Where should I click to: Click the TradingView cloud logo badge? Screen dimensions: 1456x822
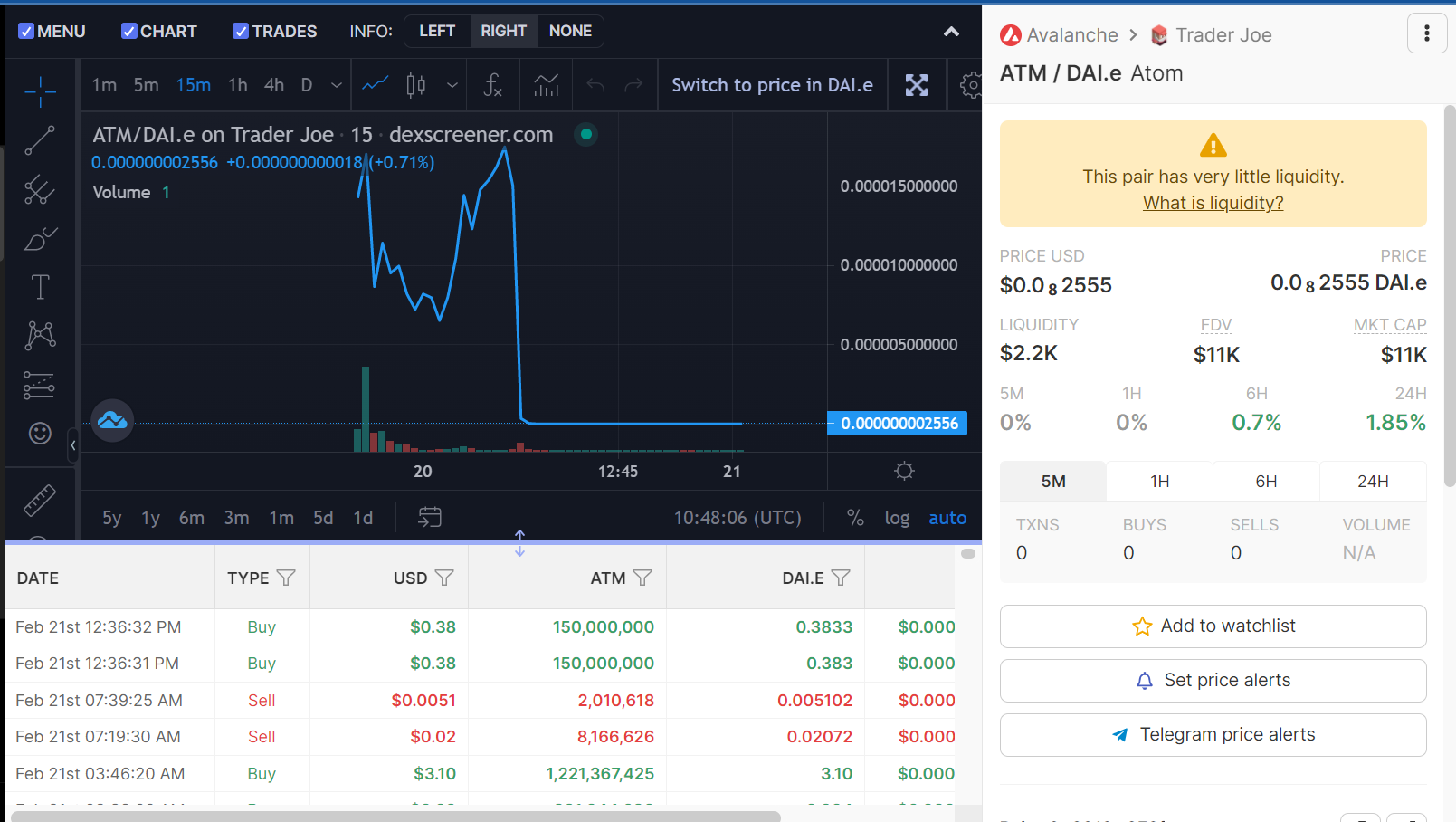tap(112, 420)
